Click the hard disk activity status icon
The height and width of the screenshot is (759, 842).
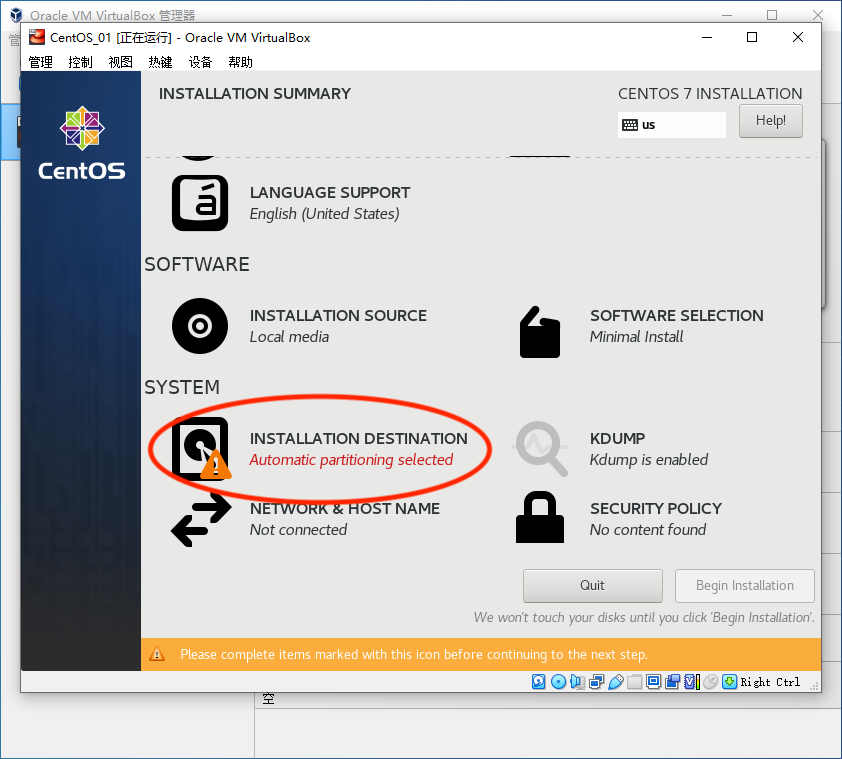point(539,682)
